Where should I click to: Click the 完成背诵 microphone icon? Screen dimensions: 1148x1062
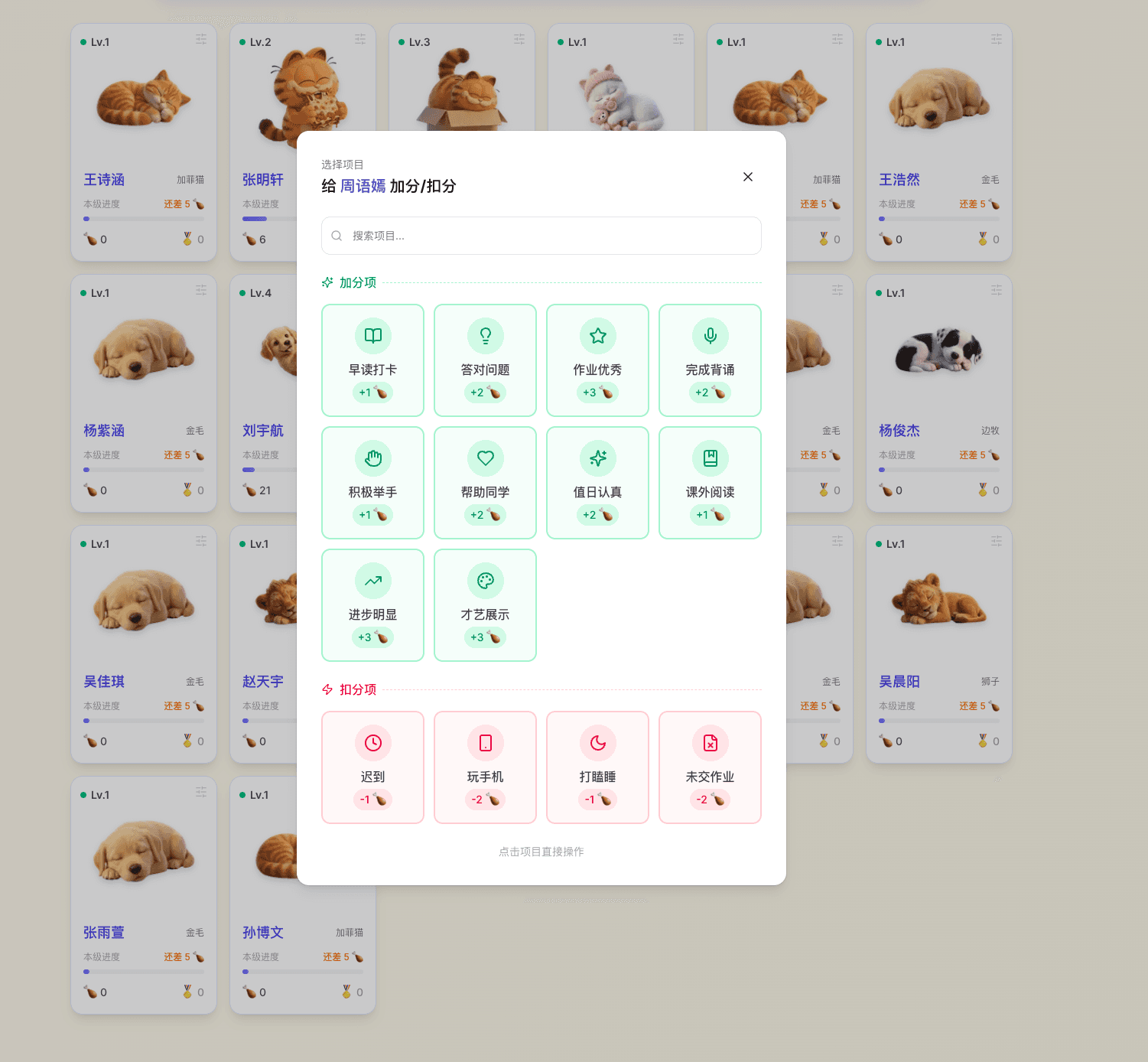(x=710, y=336)
